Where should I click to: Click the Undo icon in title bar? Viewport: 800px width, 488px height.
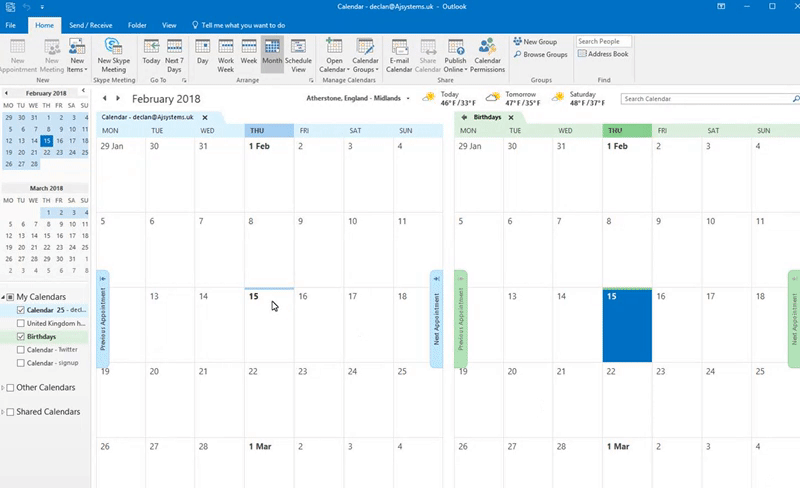(27, 7)
